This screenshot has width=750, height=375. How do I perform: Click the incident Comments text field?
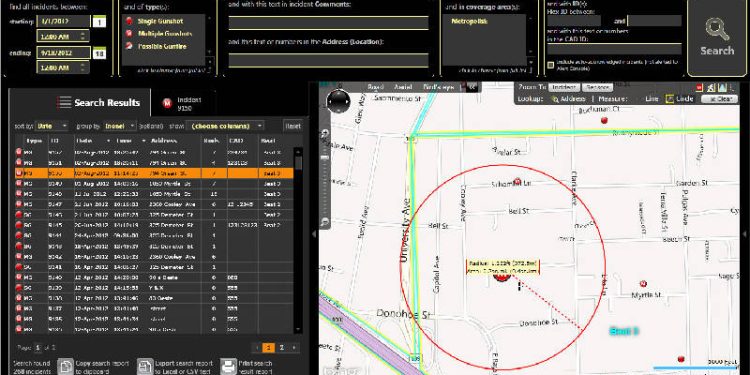tap(328, 23)
